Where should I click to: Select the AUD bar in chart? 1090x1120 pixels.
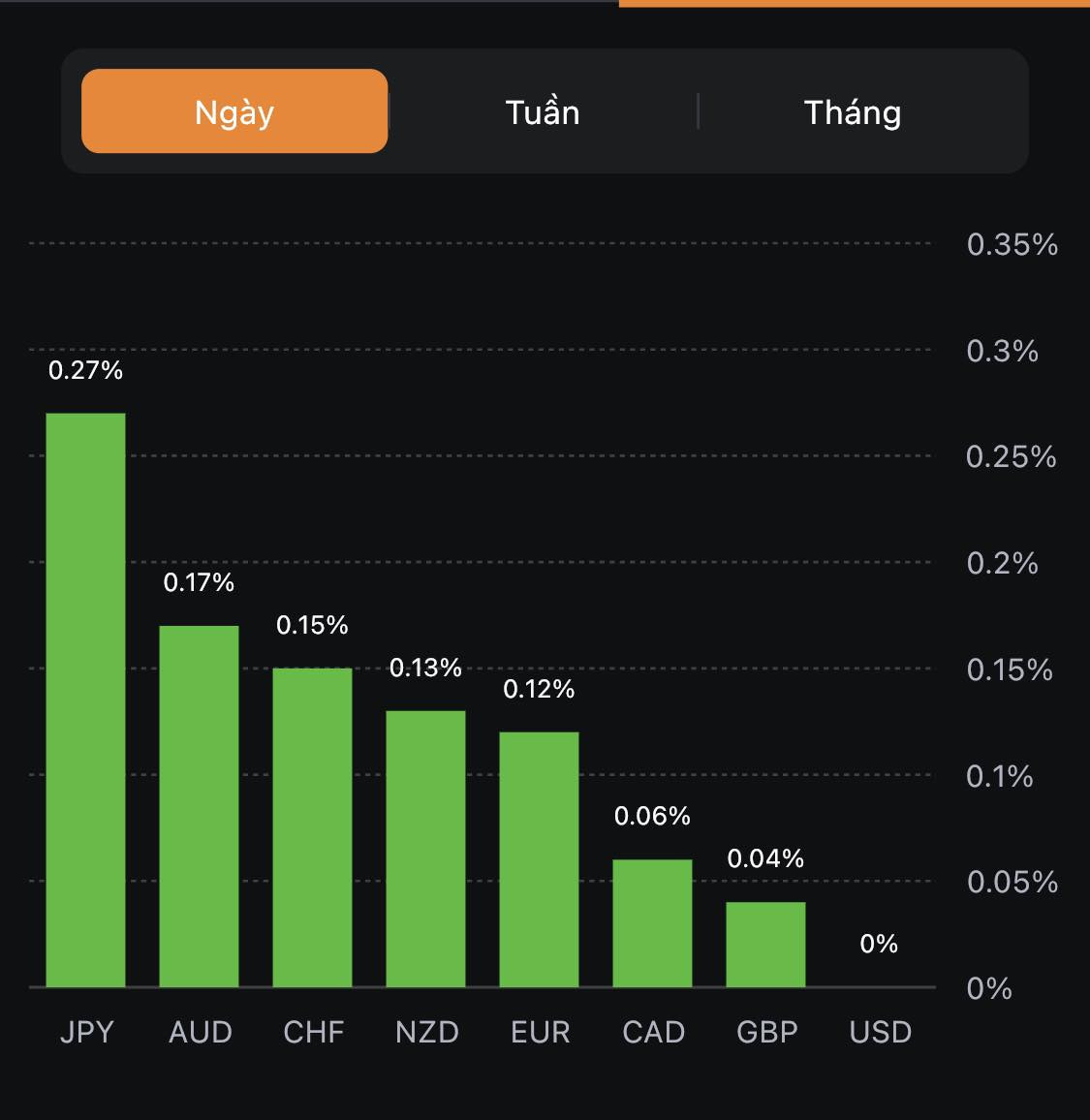(x=199, y=806)
